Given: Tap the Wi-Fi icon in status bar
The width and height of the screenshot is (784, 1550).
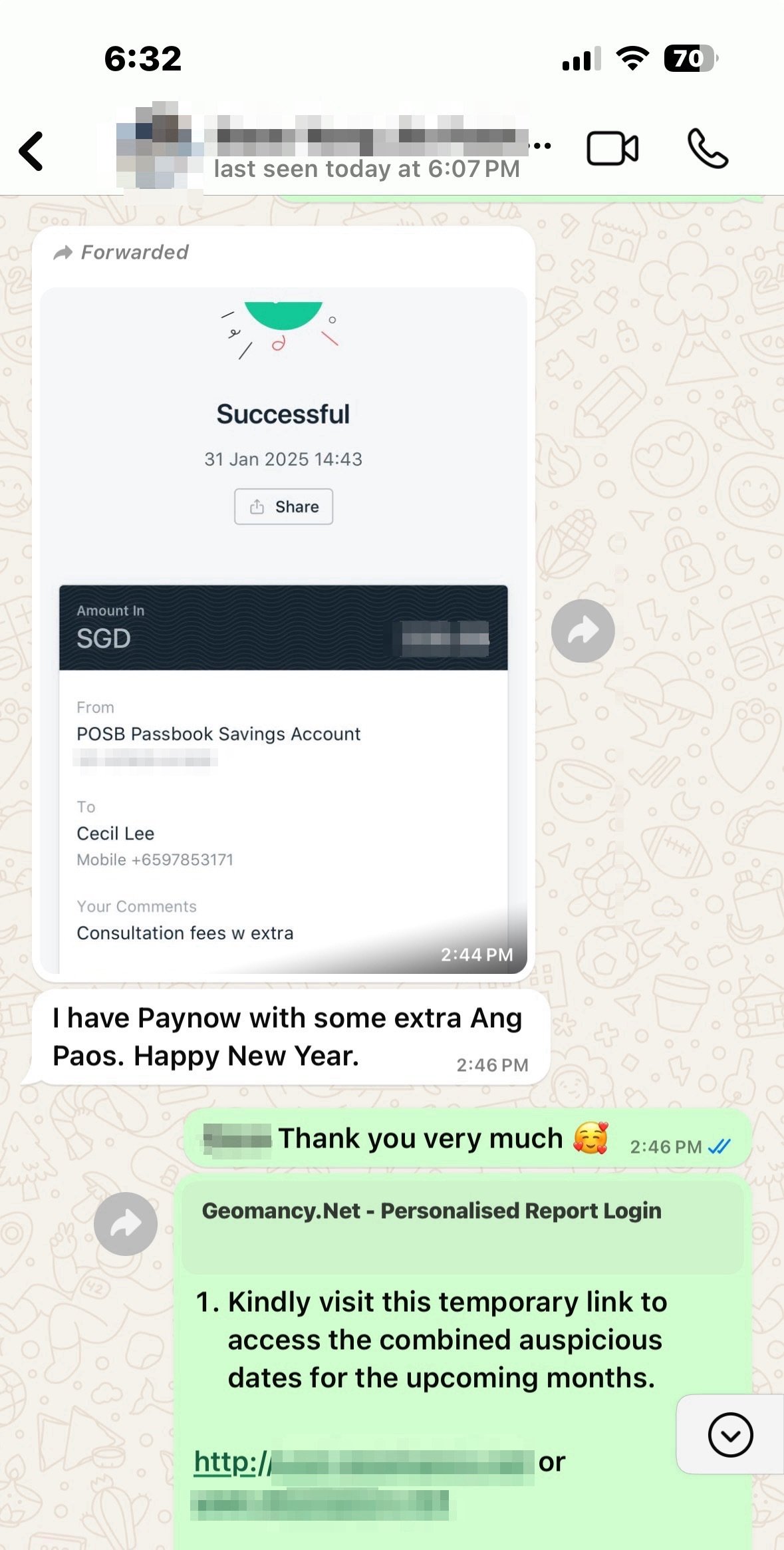Looking at the screenshot, I should (632, 59).
